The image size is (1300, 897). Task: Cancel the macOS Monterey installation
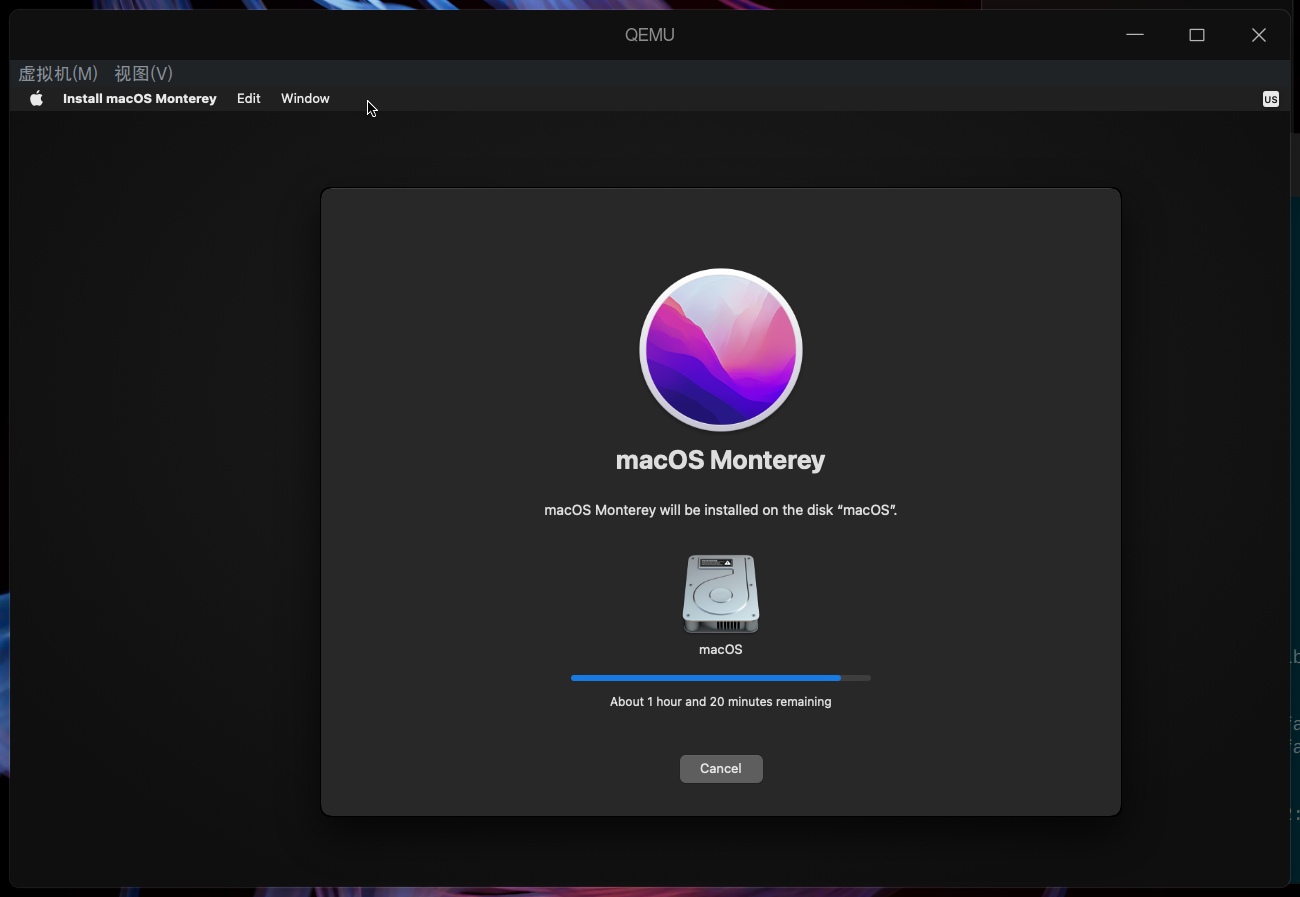[721, 769]
